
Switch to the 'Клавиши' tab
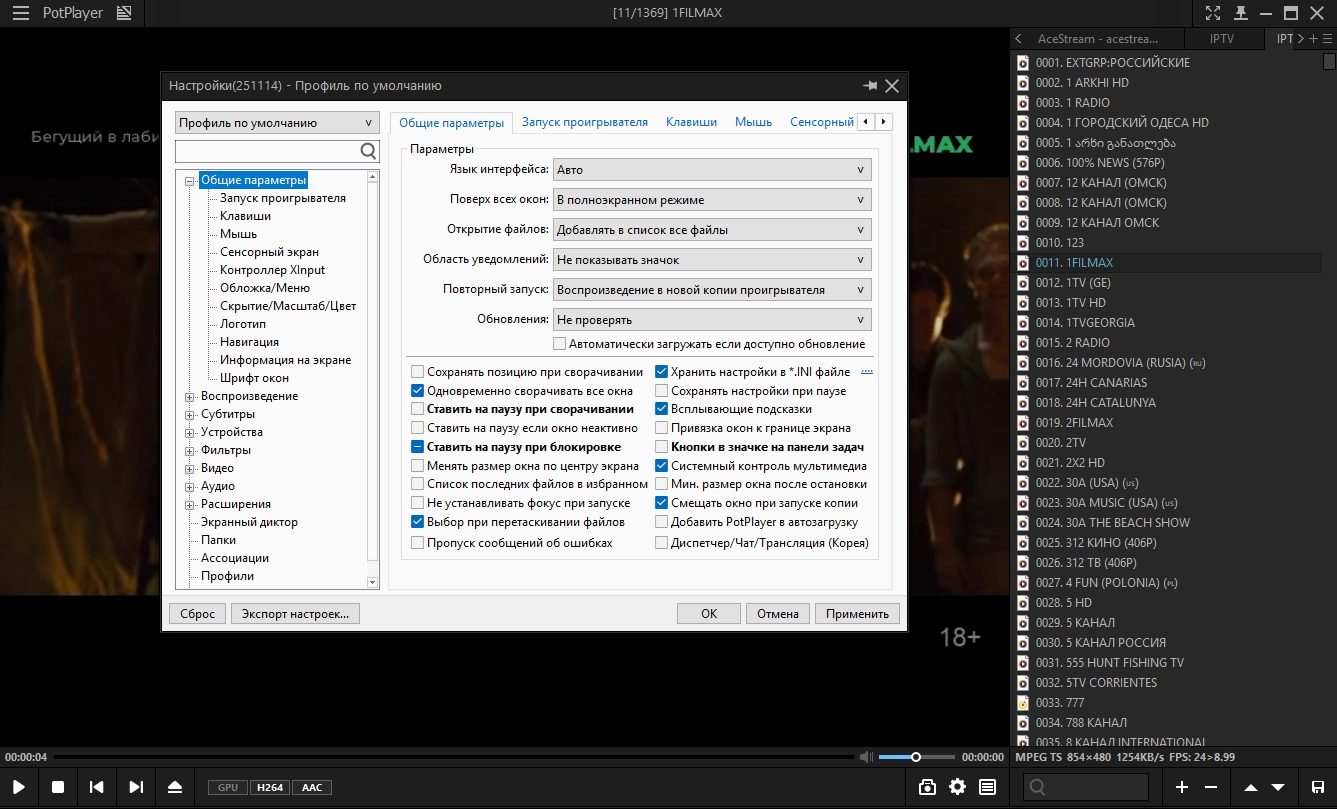pos(691,122)
